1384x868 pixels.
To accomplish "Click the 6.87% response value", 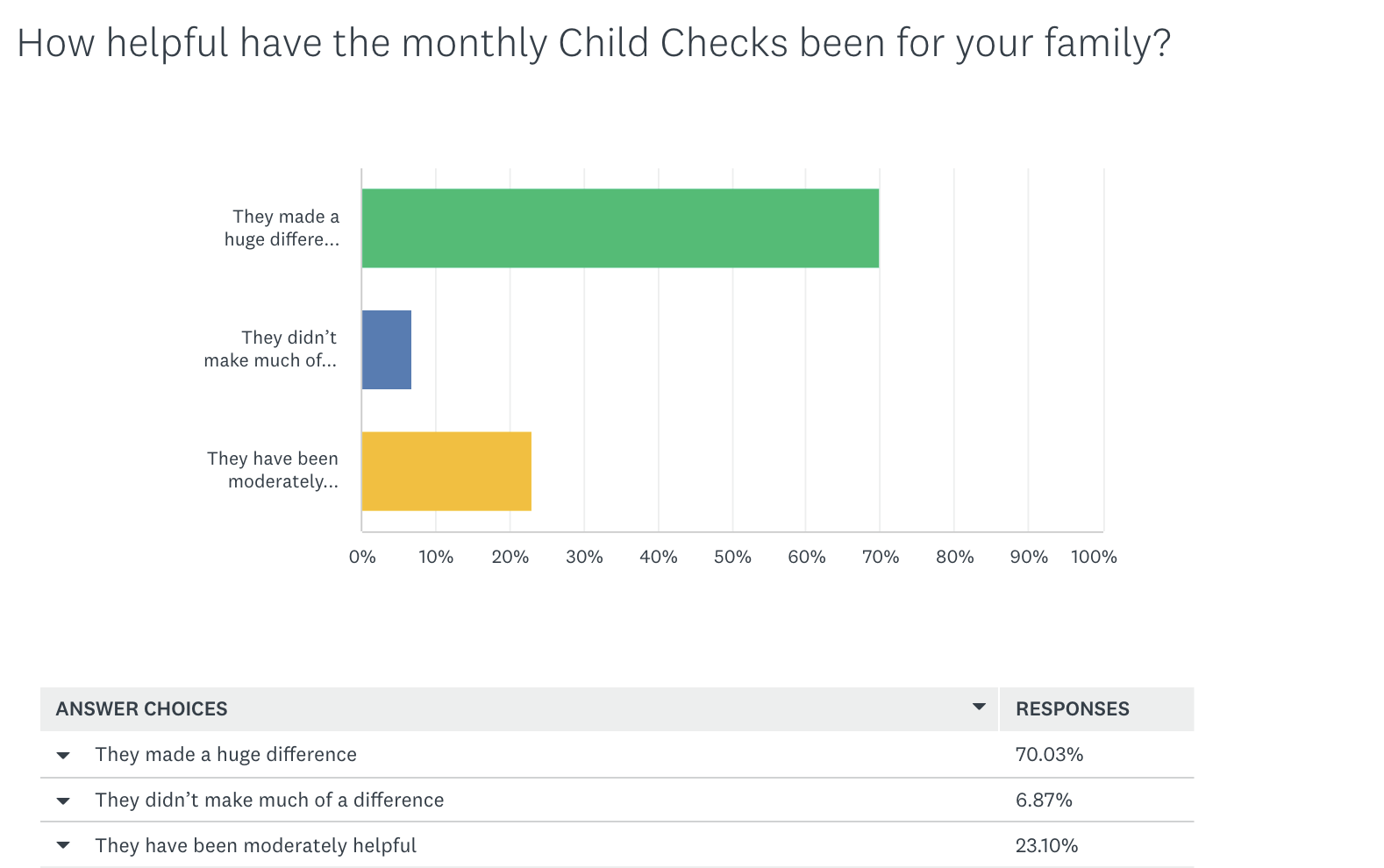I will point(1044,800).
